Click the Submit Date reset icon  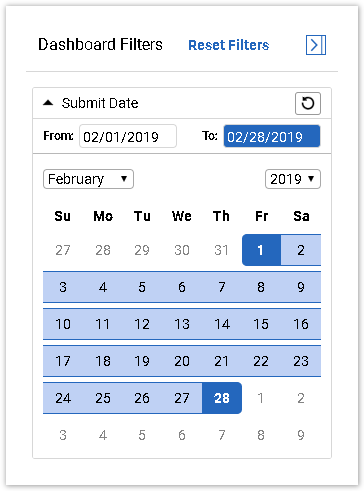tap(308, 103)
